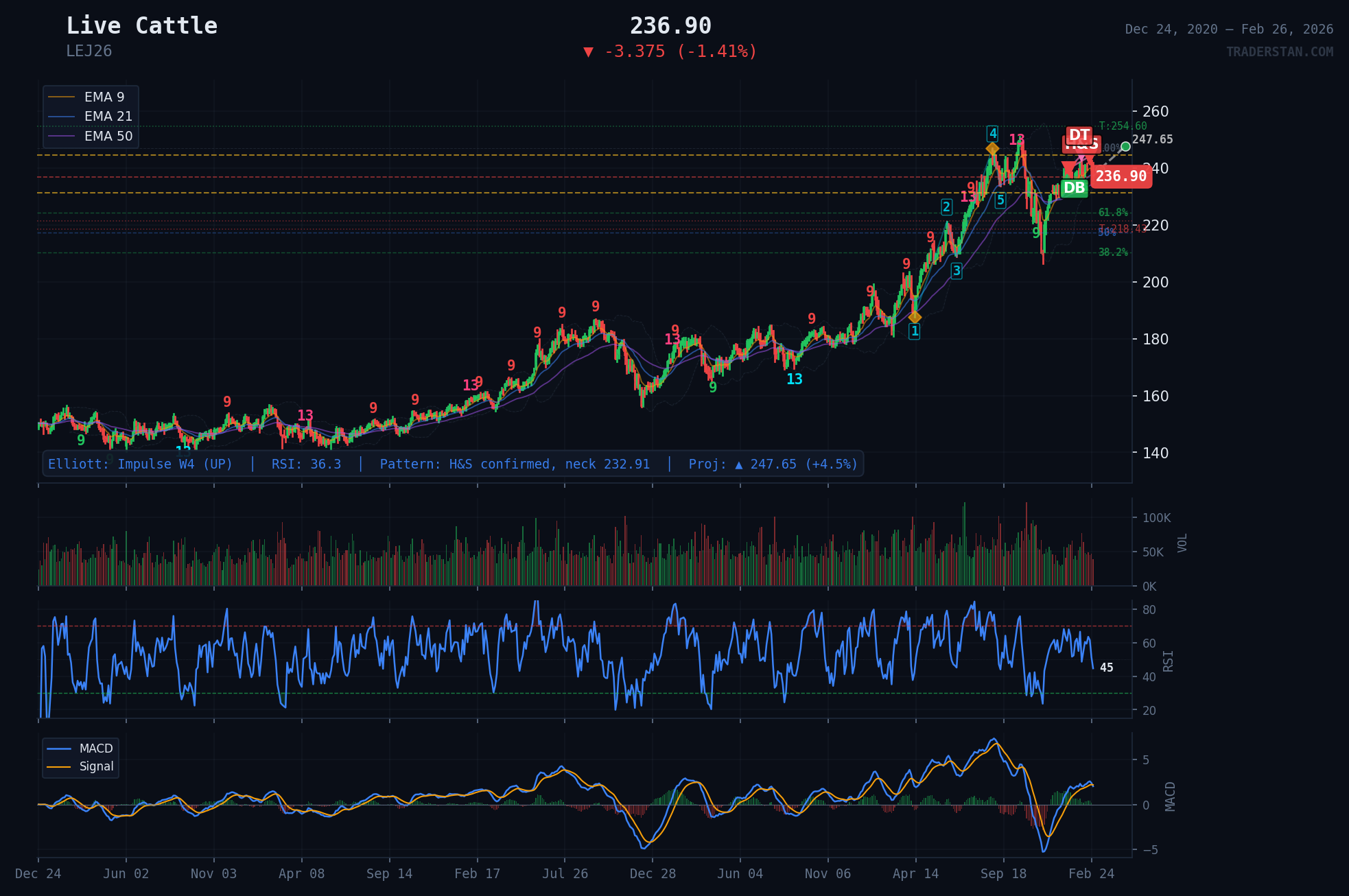This screenshot has width=1349, height=896.
Task: Click the Signal legend line entry
Action: coord(96,766)
